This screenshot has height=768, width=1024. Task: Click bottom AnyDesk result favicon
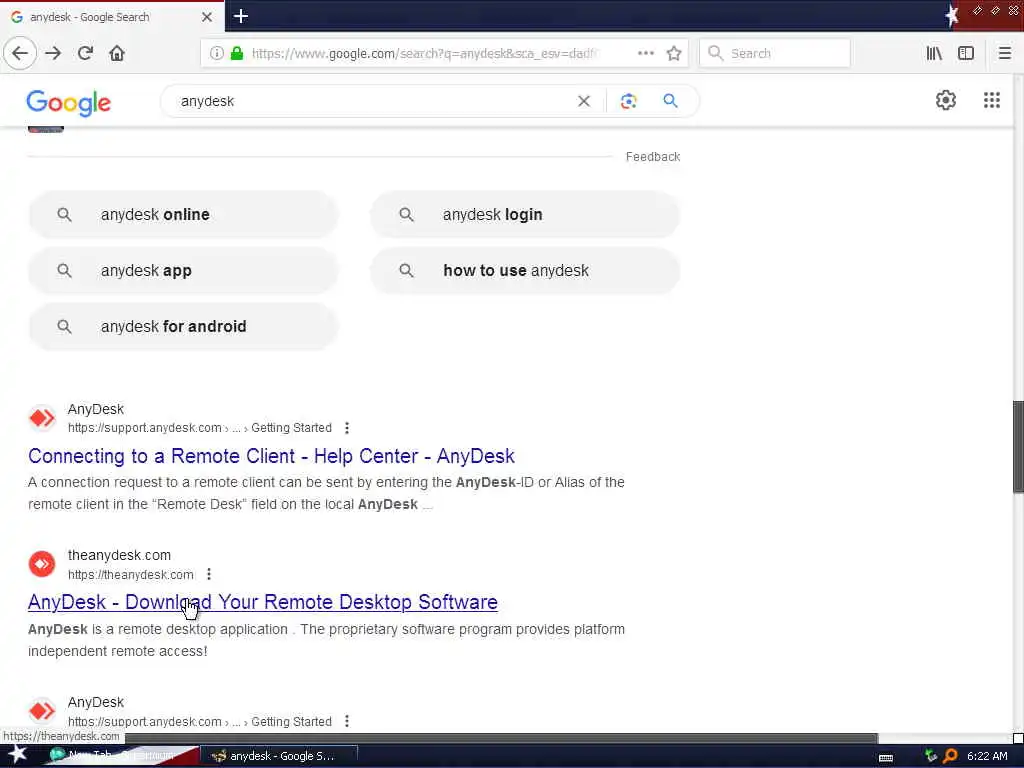(42, 711)
